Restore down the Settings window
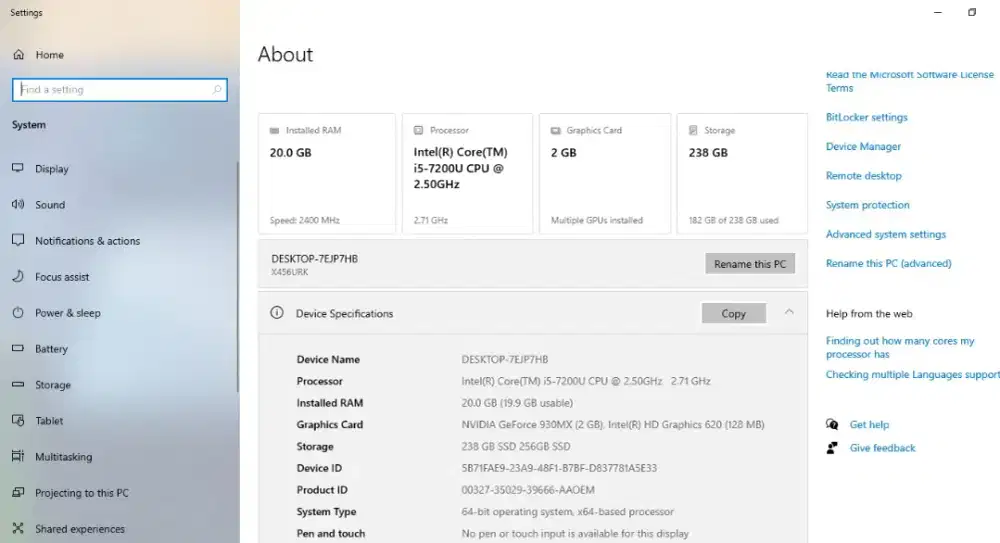This screenshot has width=1000, height=543. click(972, 12)
